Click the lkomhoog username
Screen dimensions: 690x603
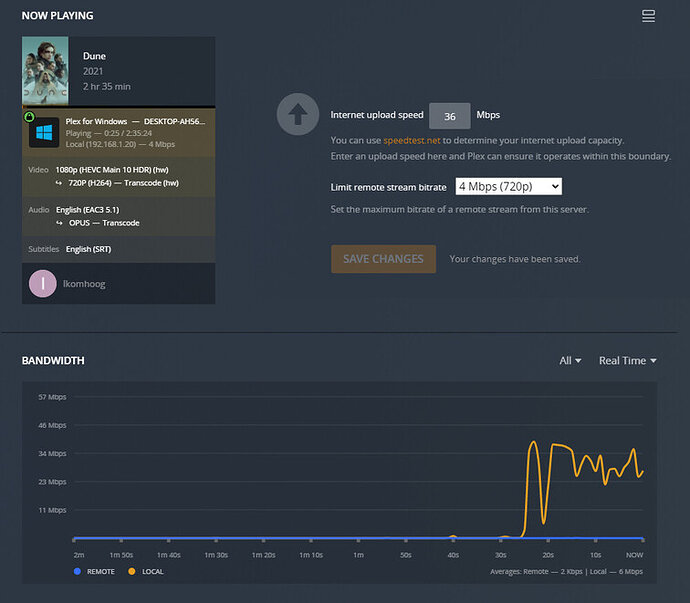[x=84, y=284]
